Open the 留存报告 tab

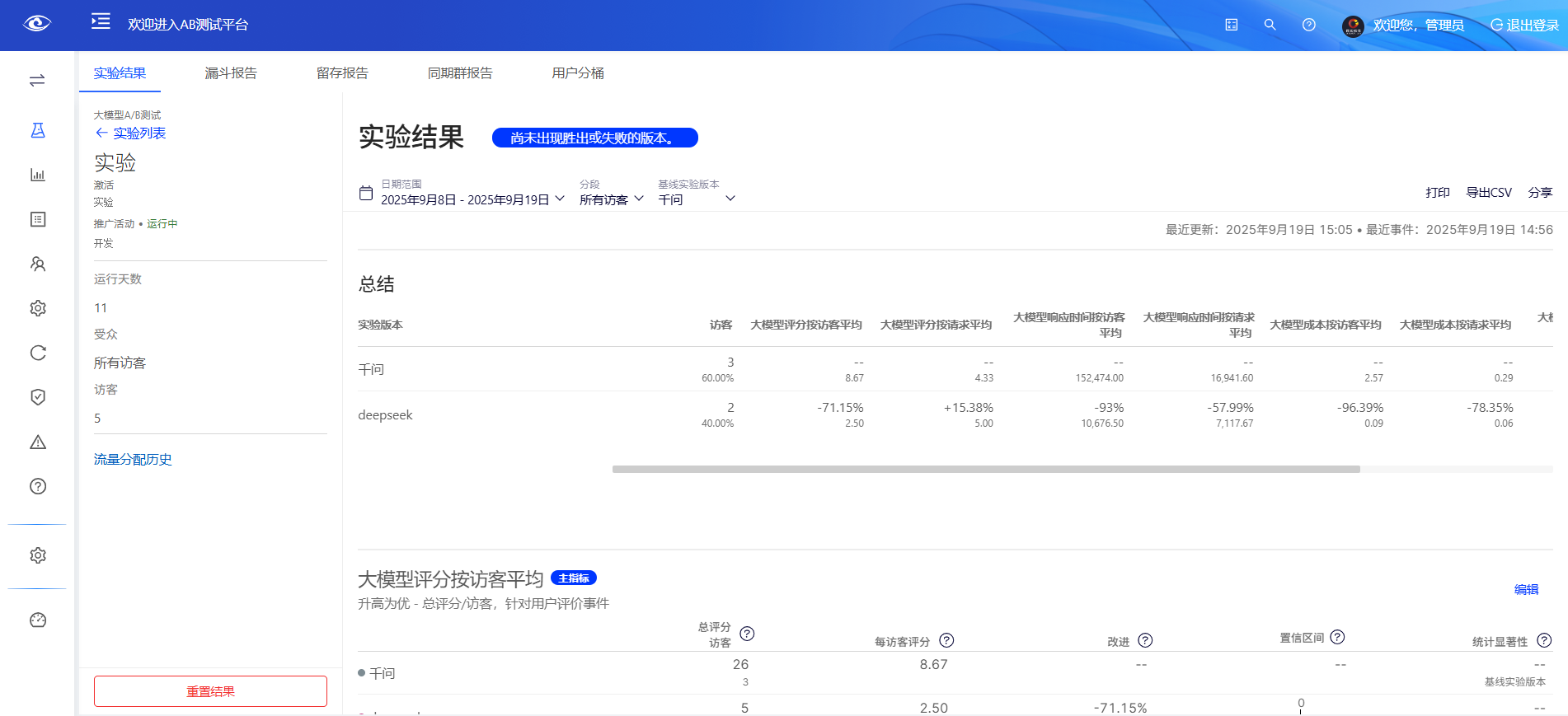pyautogui.click(x=342, y=73)
